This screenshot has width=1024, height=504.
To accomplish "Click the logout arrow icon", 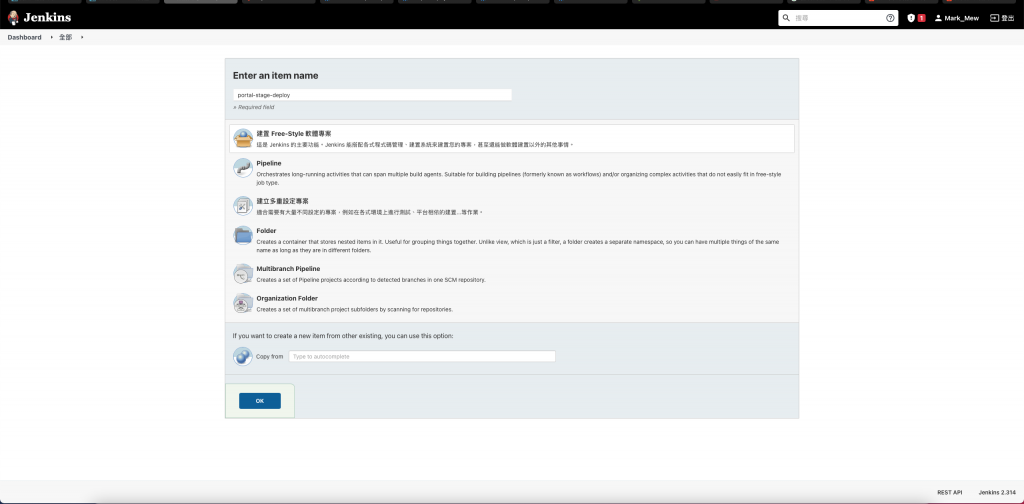I will point(995,18).
